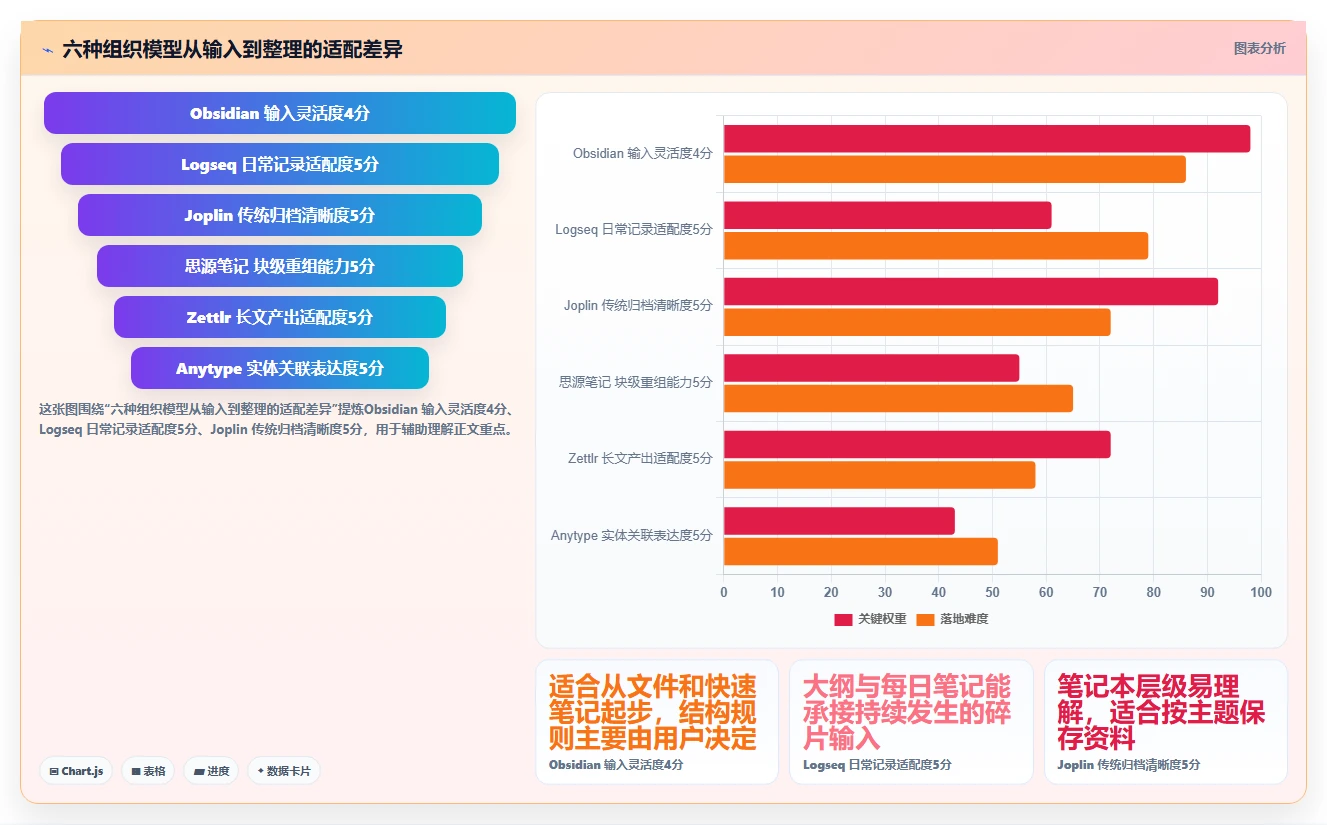Toggle the 关键权重 legend red swatch

pyautogui.click(x=844, y=619)
